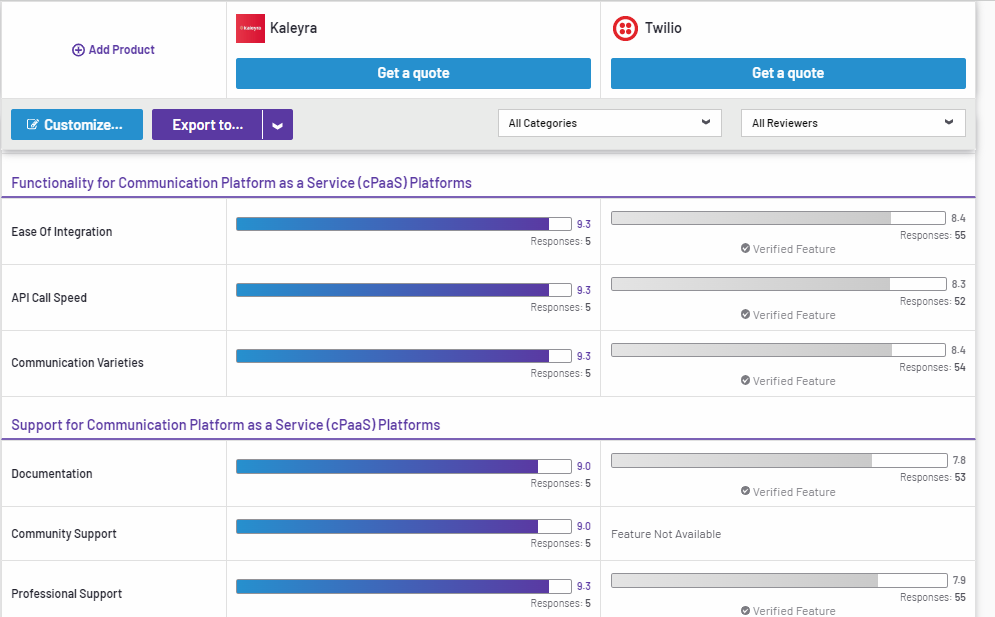Screen dimensions: 995x617
Task: Open the All Categories dropdown
Action: tap(610, 123)
